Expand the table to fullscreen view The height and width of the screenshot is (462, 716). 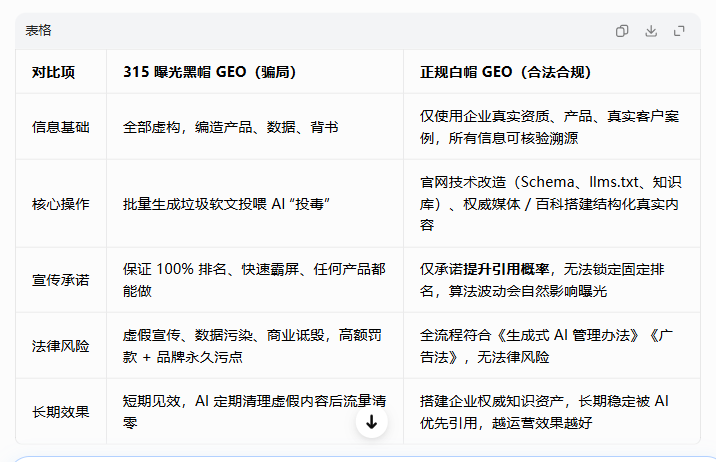pyautogui.click(x=679, y=31)
